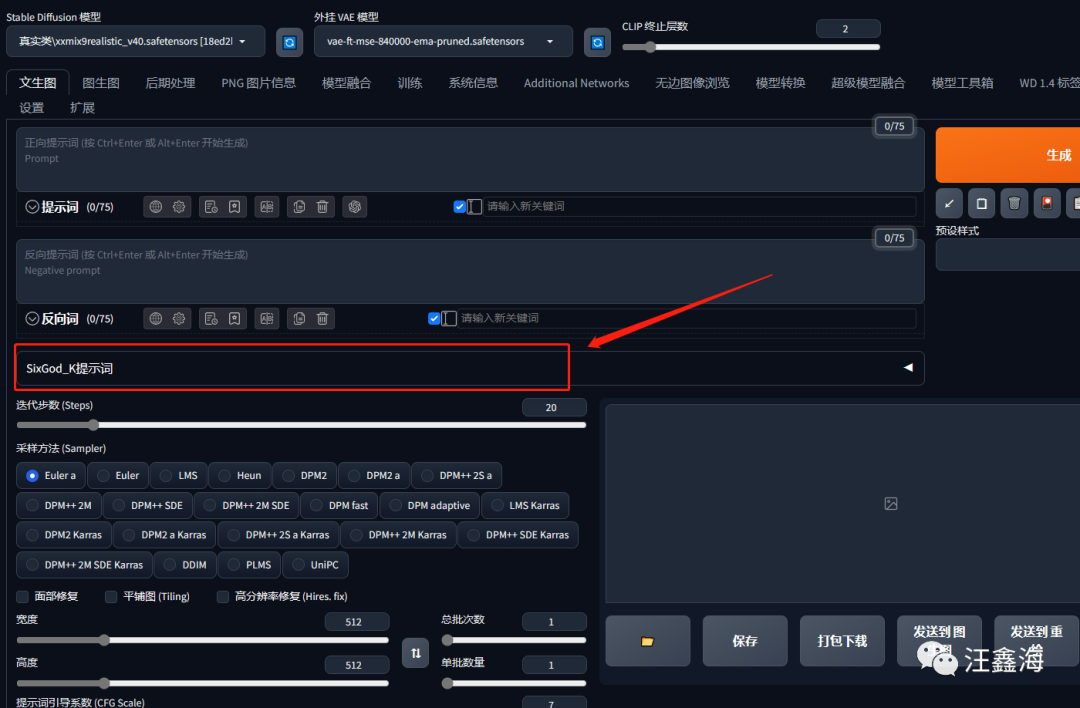This screenshot has width=1080, height=708.
Task: Click globe language icon in 提示词 toolbar
Action: (156, 207)
